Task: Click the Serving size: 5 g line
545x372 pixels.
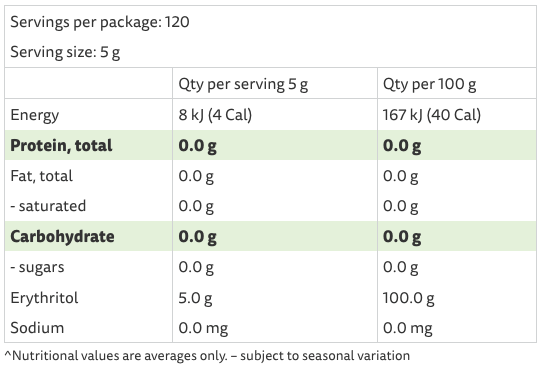Action: pos(65,52)
